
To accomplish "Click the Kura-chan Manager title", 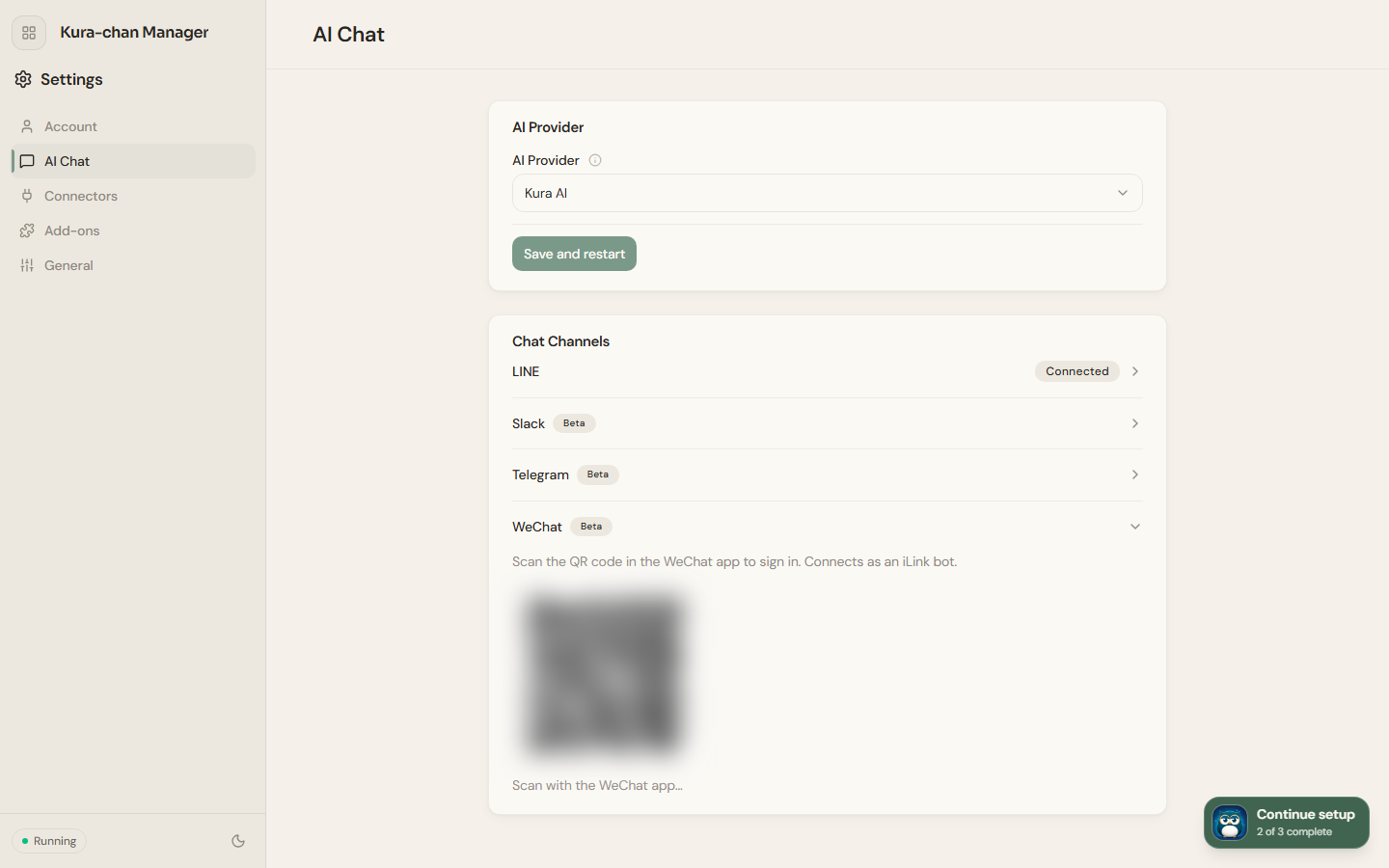I will tap(134, 32).
